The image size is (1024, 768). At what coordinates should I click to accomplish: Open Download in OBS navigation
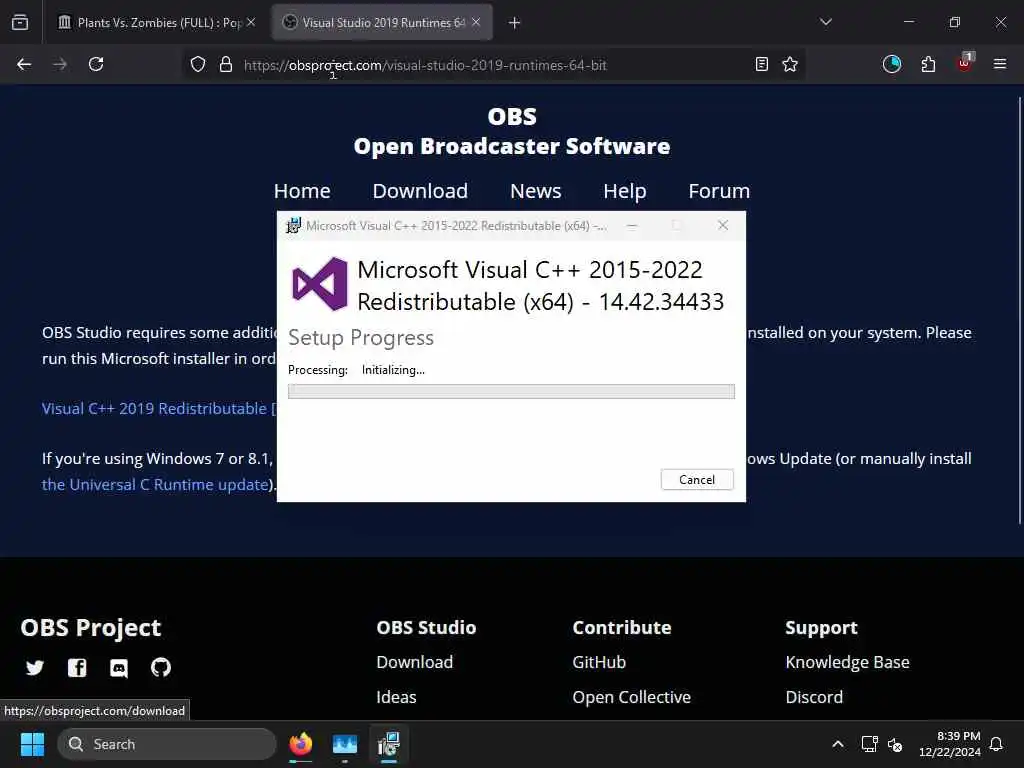[420, 191]
